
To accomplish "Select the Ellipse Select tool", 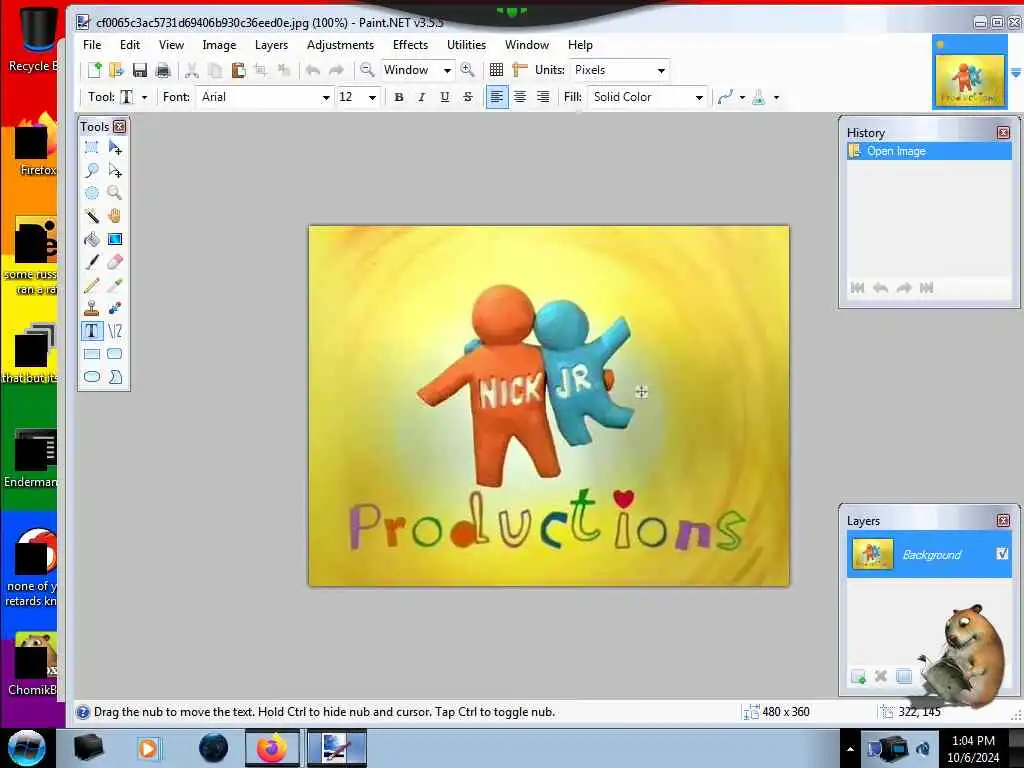I will tap(92, 193).
